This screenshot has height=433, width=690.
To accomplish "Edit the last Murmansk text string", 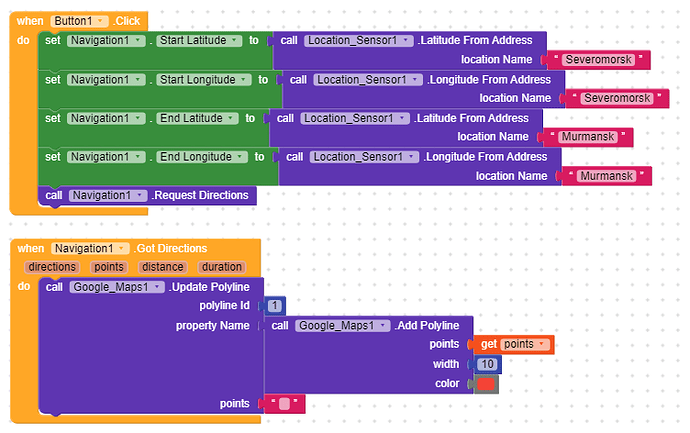I will tap(607, 176).
